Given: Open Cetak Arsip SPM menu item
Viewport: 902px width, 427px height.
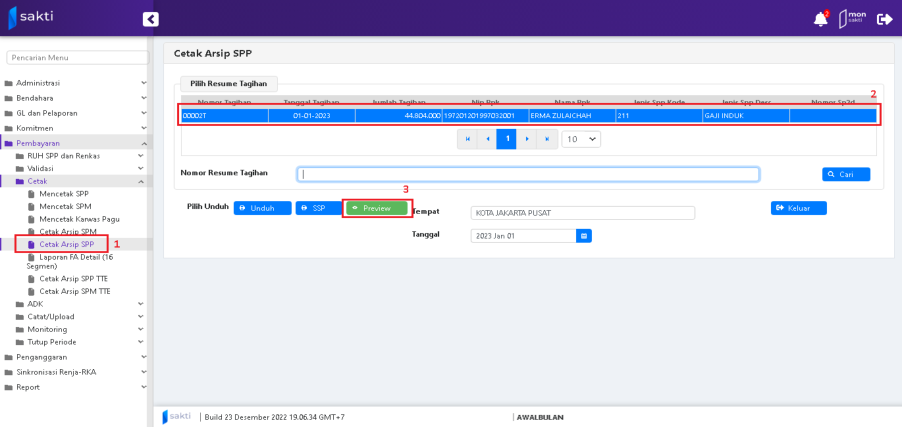Looking at the screenshot, I should click(74, 231).
